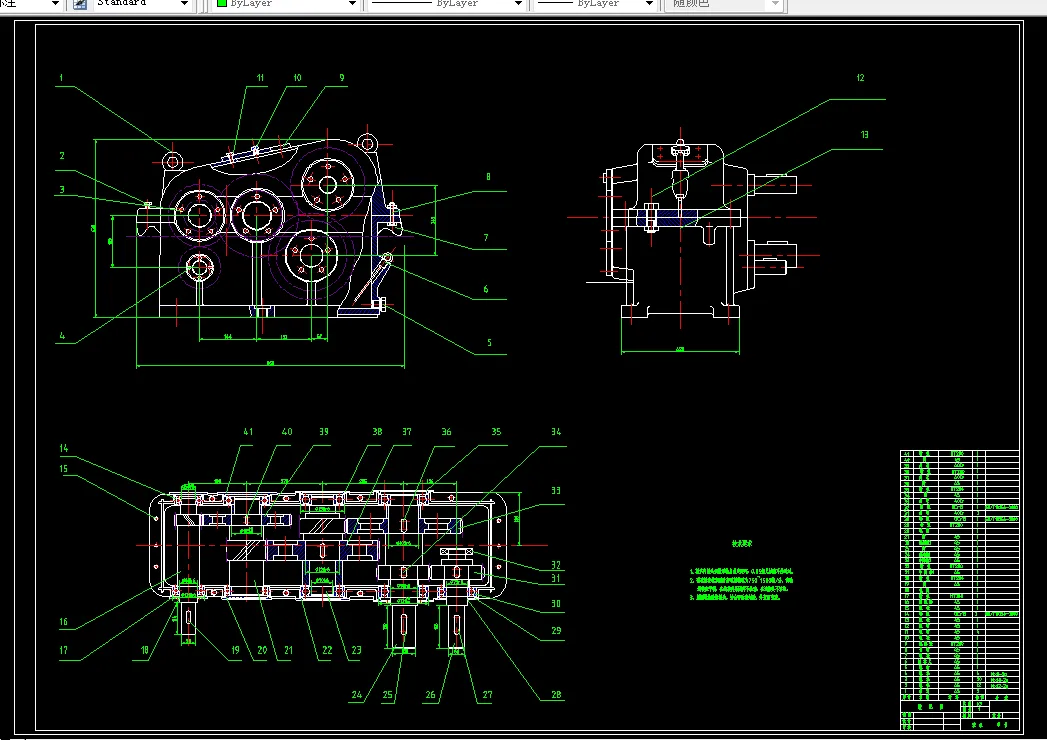Select part balloon label 16

tap(63, 622)
